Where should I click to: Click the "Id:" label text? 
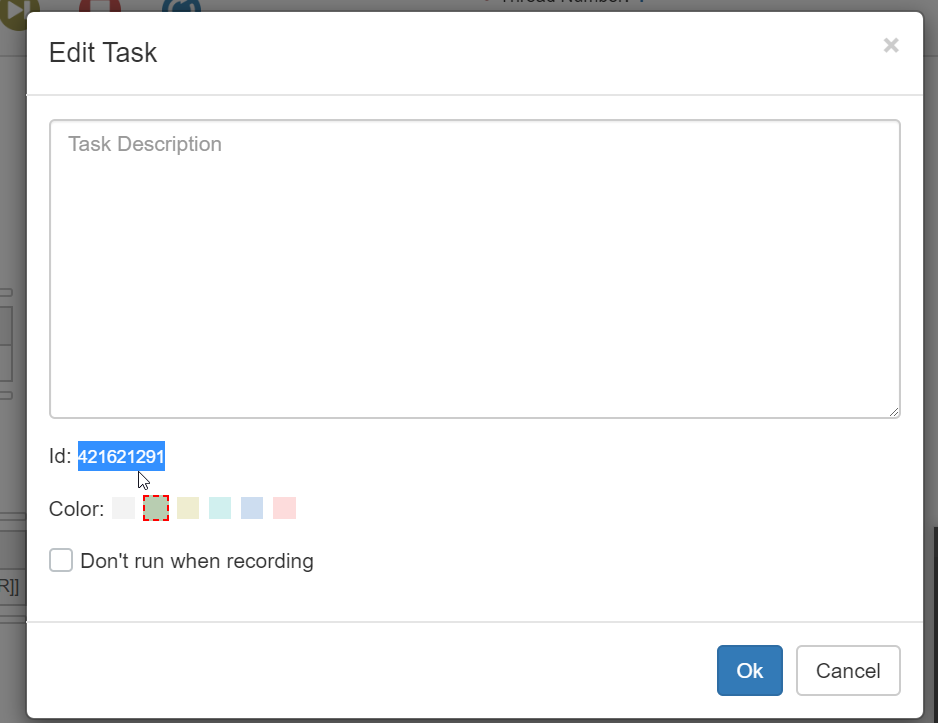(60, 457)
